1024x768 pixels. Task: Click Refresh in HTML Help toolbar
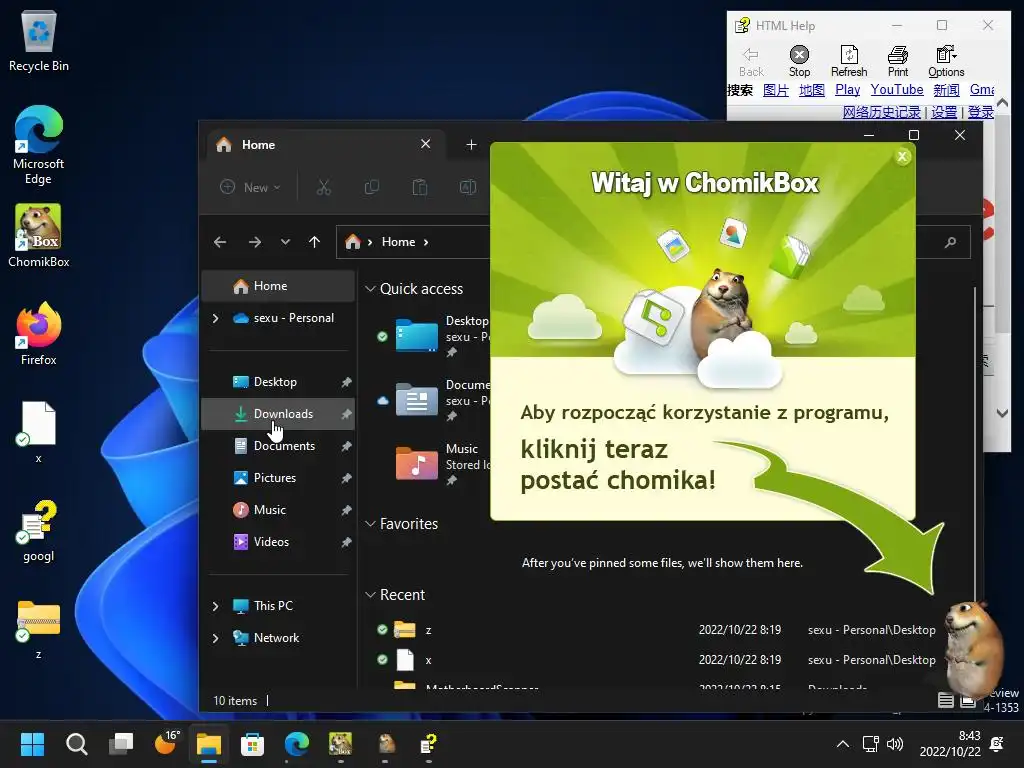(849, 61)
